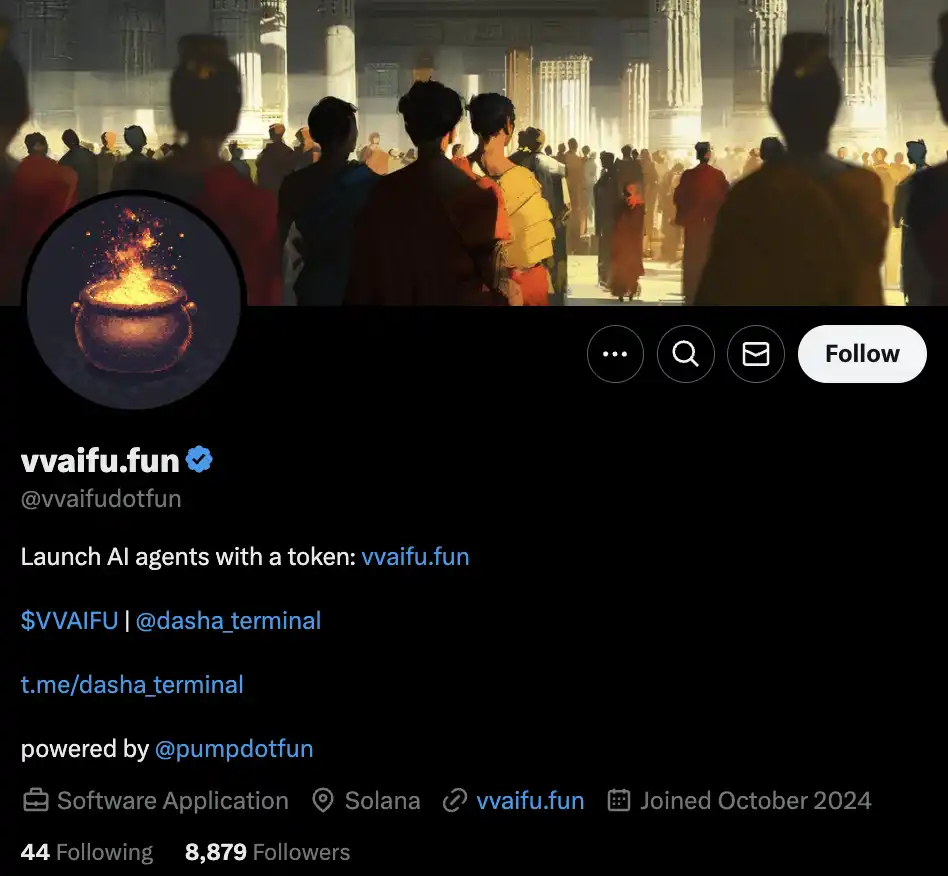This screenshot has height=876, width=948.
Task: Click the location pin icon beside Solana
Action: [x=323, y=800]
